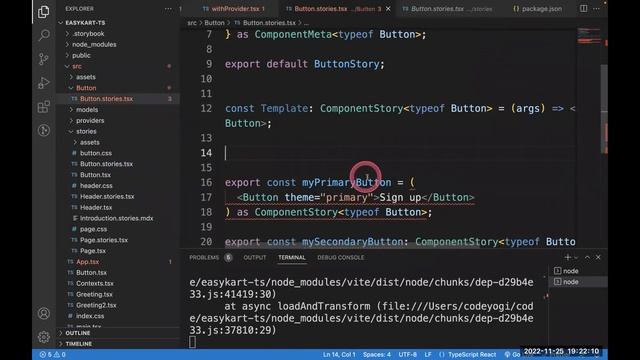Expand the OUTLINE section
Screen dimensions: 640x360
point(118,333)
